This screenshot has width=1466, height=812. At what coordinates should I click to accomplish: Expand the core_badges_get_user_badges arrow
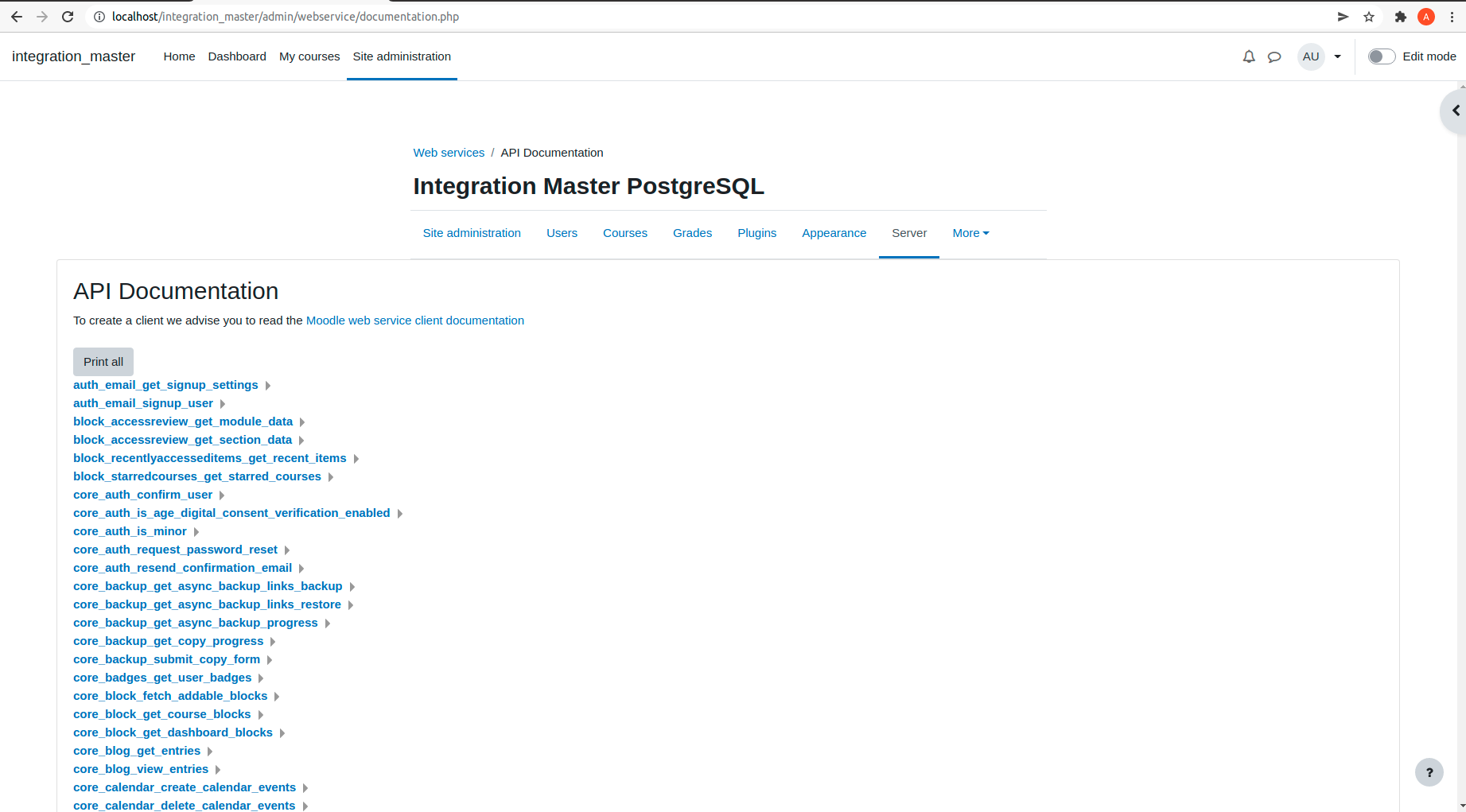tap(261, 678)
